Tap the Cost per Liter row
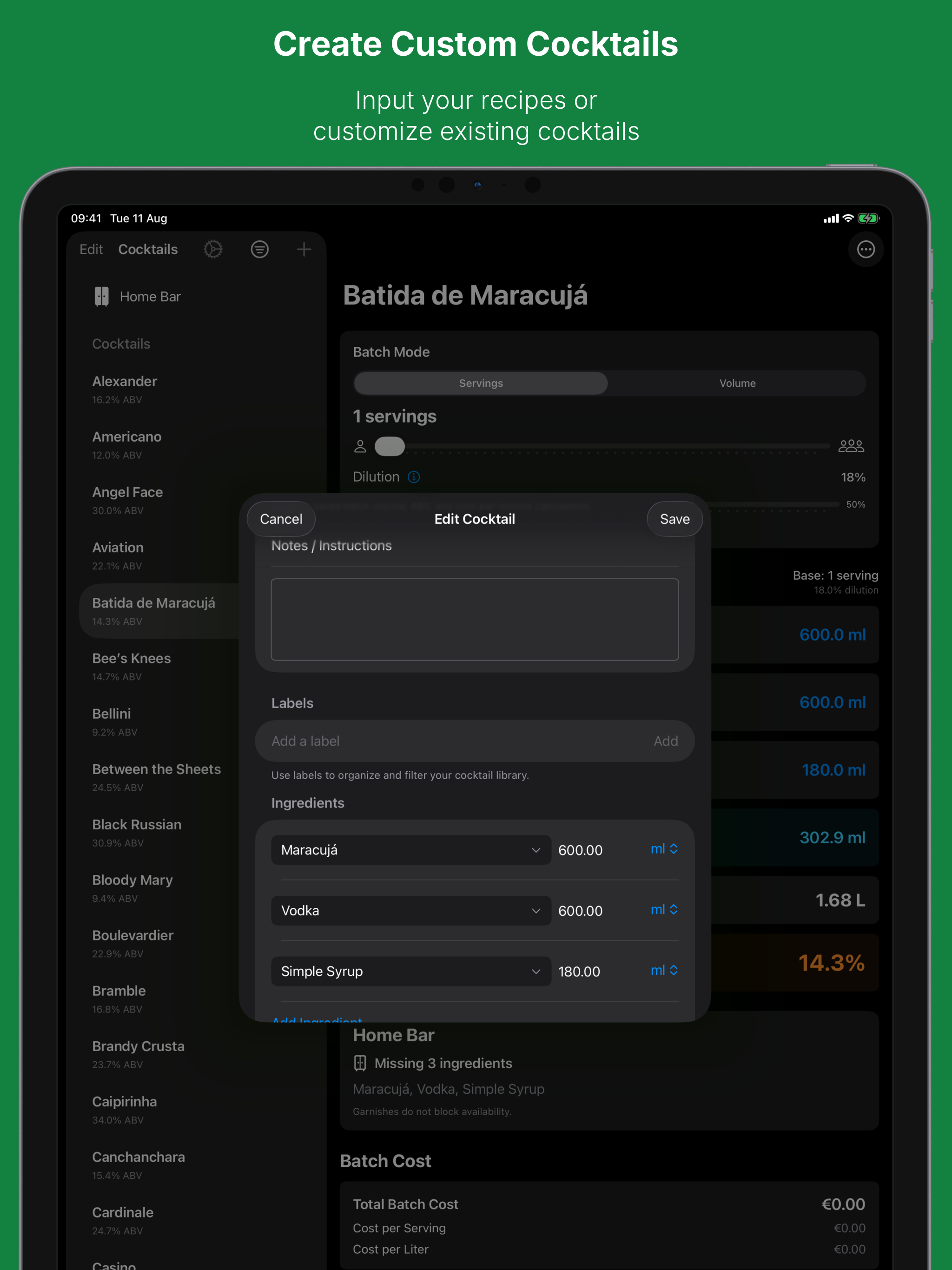Viewport: 952px width, 1270px height. (x=608, y=1250)
